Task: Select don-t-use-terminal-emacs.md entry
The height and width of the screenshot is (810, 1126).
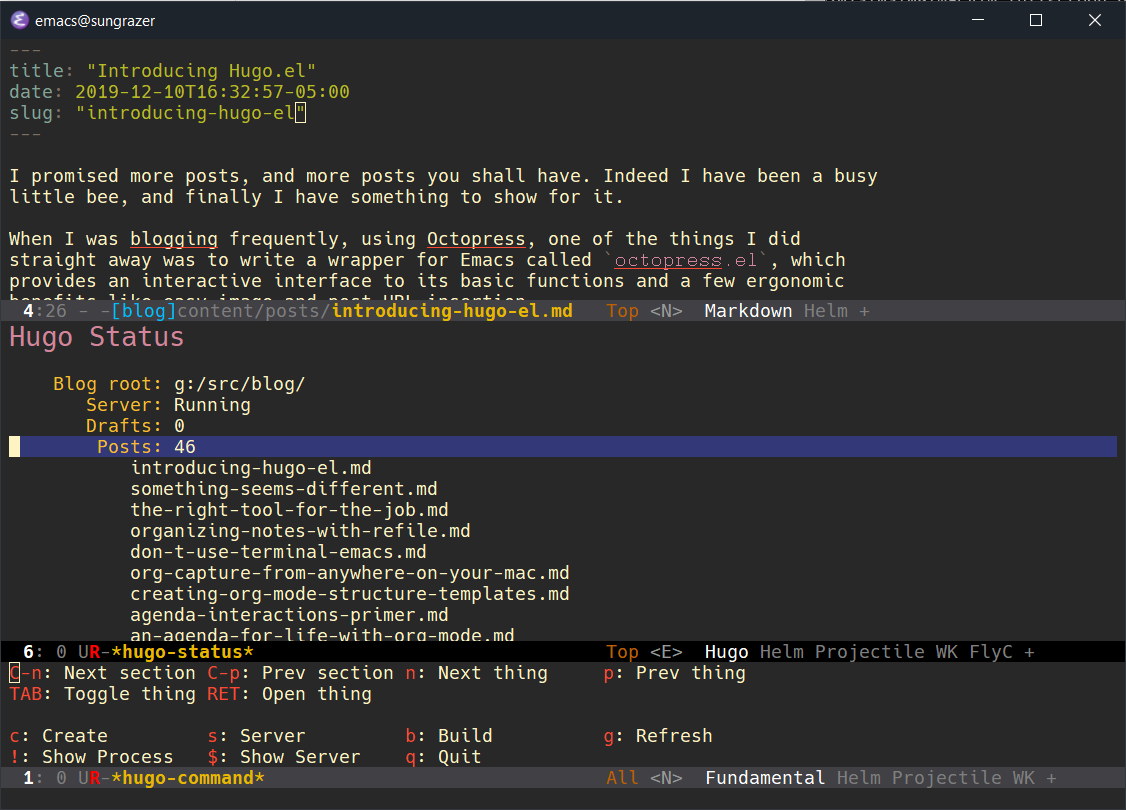Action: click(x=278, y=552)
